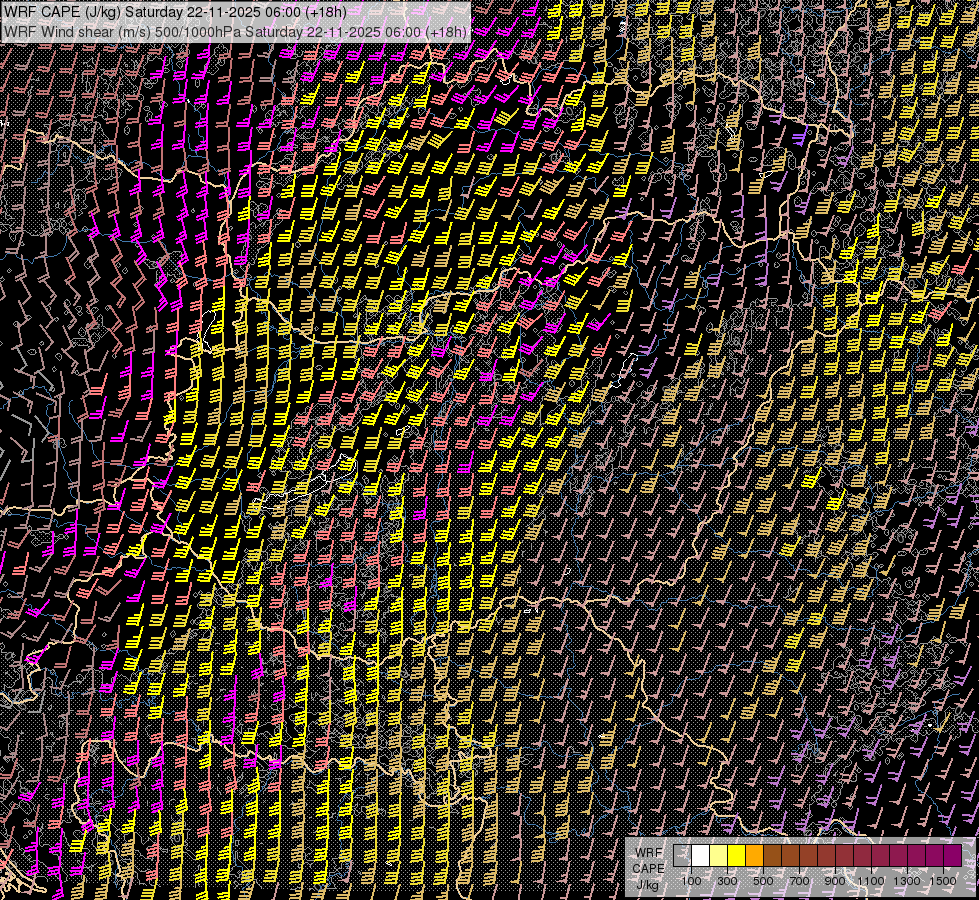Viewport: 979px width, 900px height.
Task: Select the orange CAPE legend swatch
Action: (754, 855)
